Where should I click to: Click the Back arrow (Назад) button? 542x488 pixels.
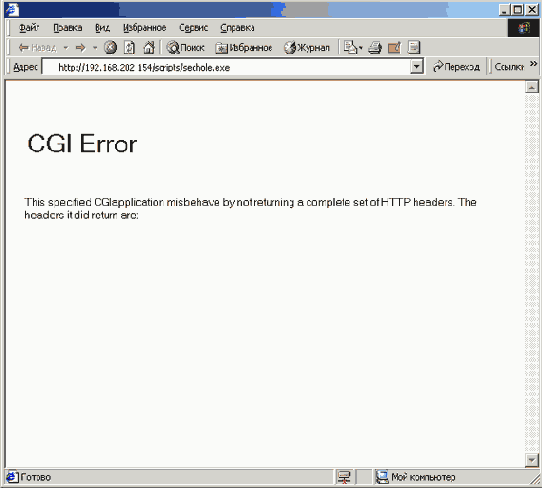pyautogui.click(x=37, y=47)
